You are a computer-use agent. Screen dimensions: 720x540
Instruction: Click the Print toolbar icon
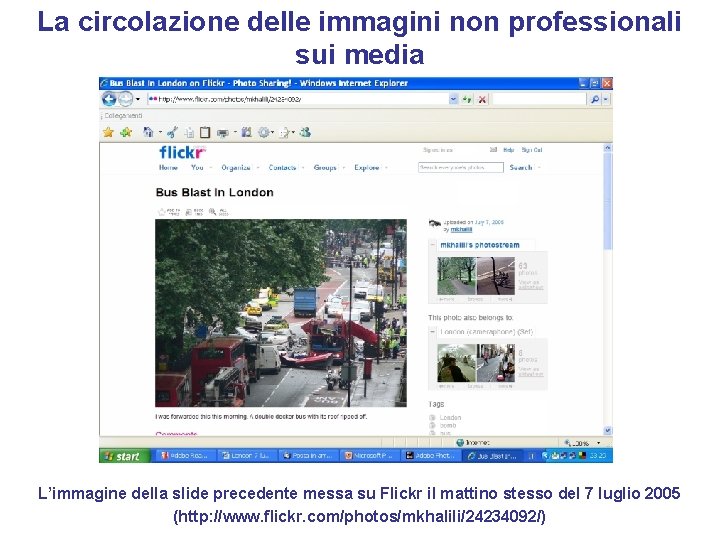(x=222, y=133)
